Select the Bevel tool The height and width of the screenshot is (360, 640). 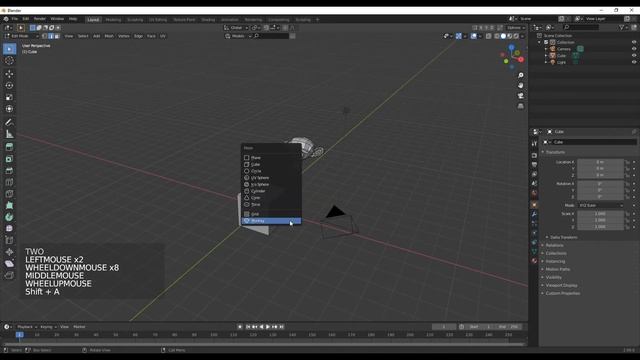9,171
